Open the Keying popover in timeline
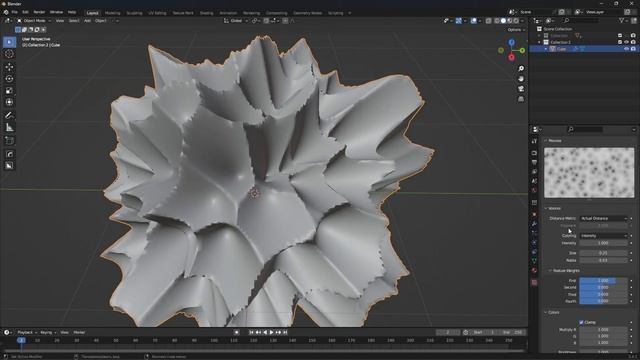The width and height of the screenshot is (640, 360). (x=48, y=332)
